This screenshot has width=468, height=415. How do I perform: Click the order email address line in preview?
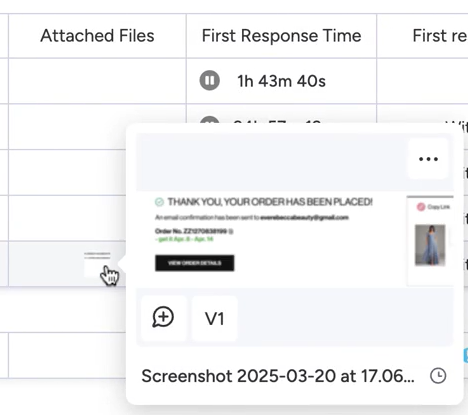[x=252, y=218]
